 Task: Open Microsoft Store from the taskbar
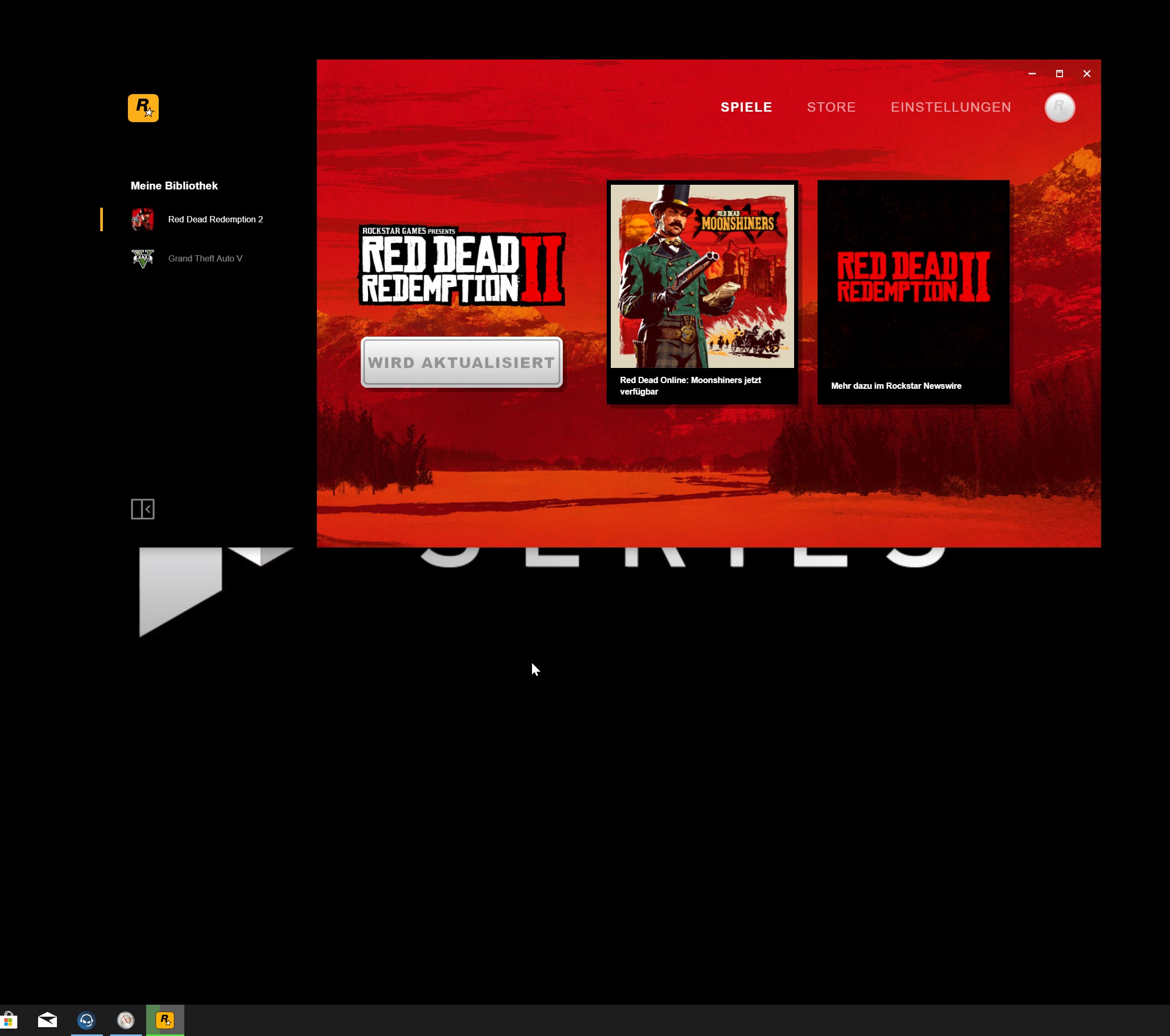tap(8, 1020)
